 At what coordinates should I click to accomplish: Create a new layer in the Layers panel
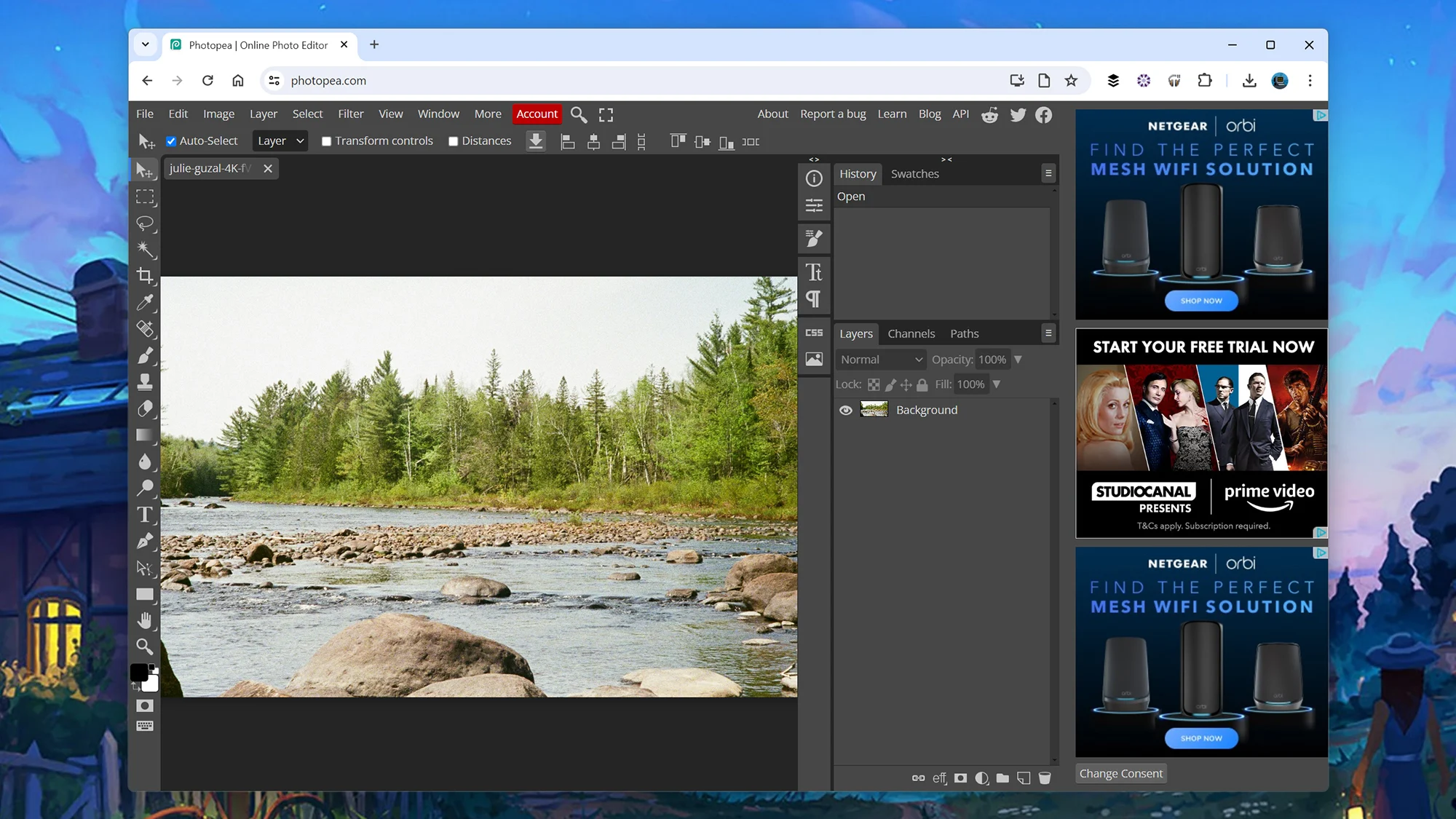[x=1024, y=778]
